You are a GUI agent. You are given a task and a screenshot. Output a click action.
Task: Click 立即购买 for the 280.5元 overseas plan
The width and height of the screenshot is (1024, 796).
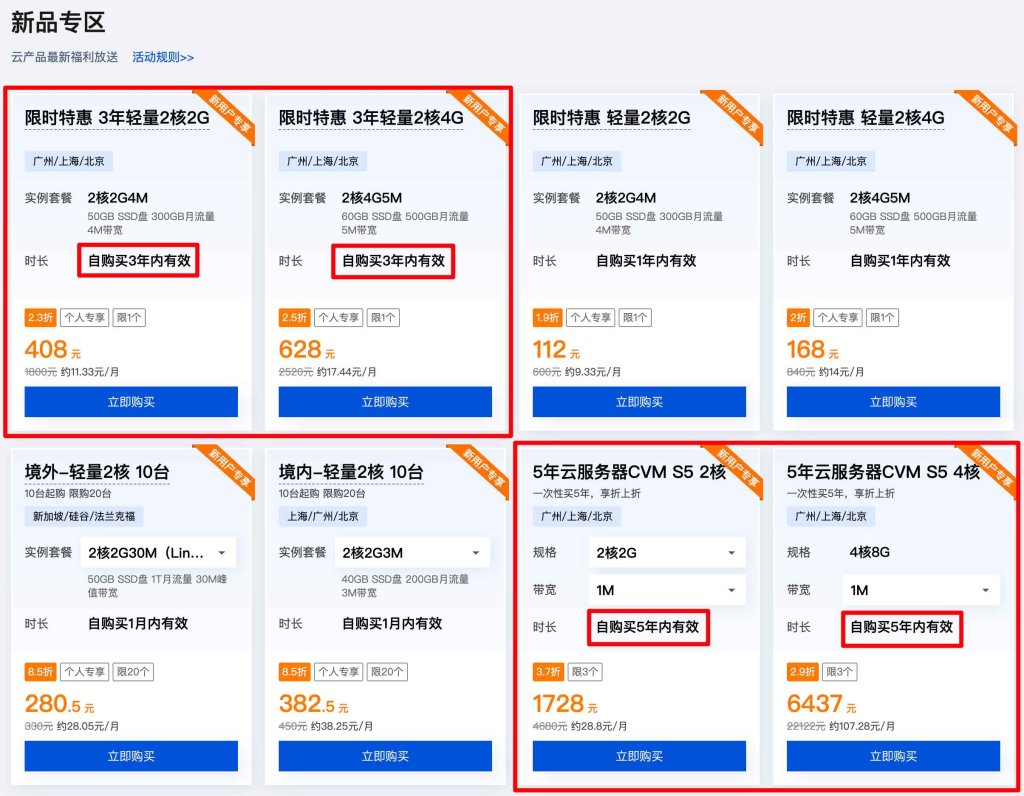pos(131,756)
